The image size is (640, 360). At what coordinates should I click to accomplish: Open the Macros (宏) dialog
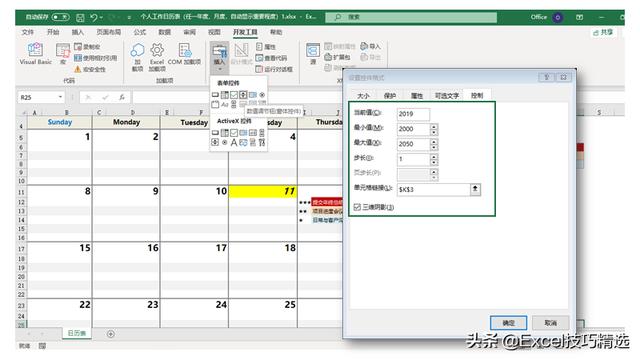(63, 54)
